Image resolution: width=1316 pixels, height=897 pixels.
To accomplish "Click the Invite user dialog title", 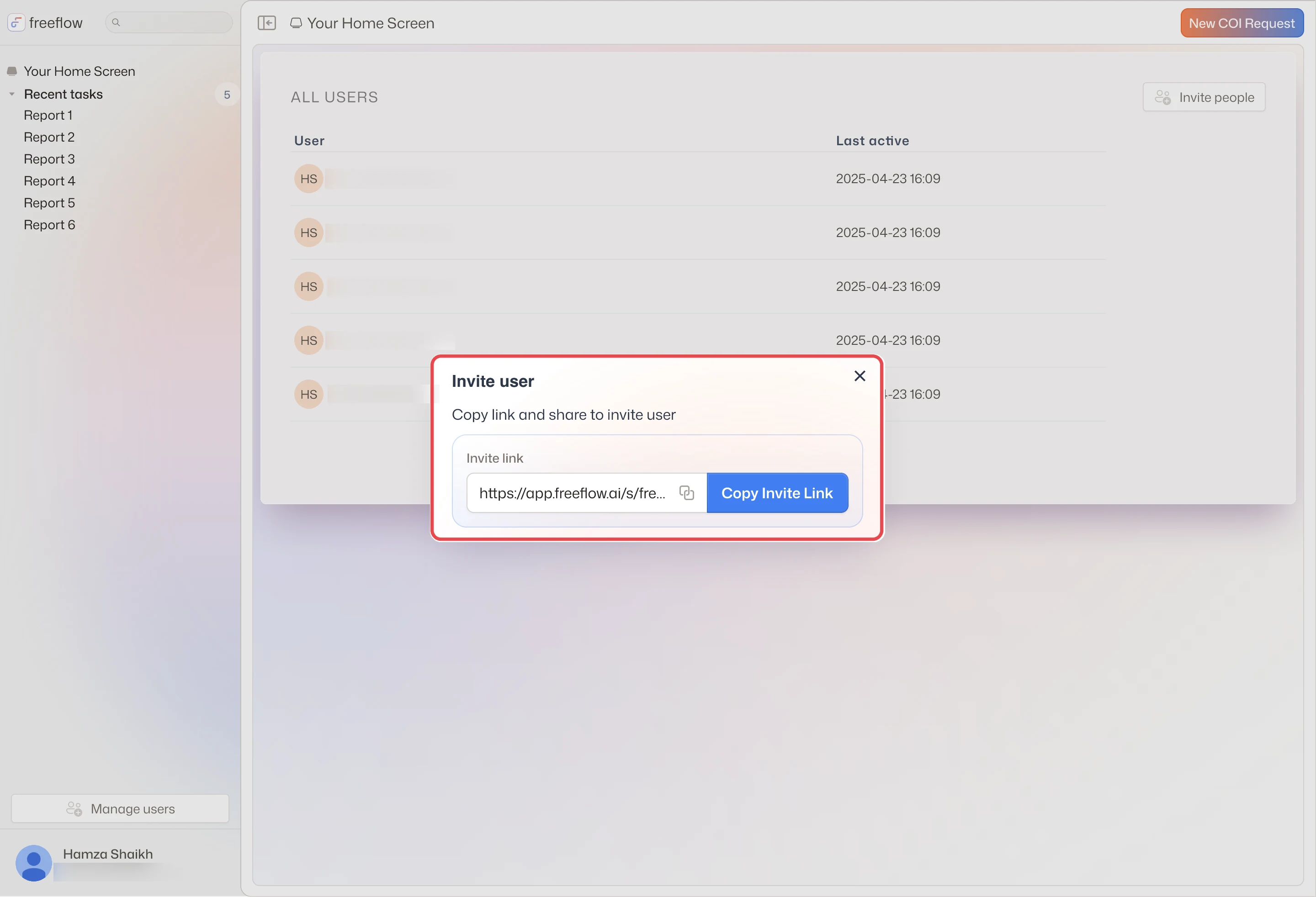I will pyautogui.click(x=493, y=381).
